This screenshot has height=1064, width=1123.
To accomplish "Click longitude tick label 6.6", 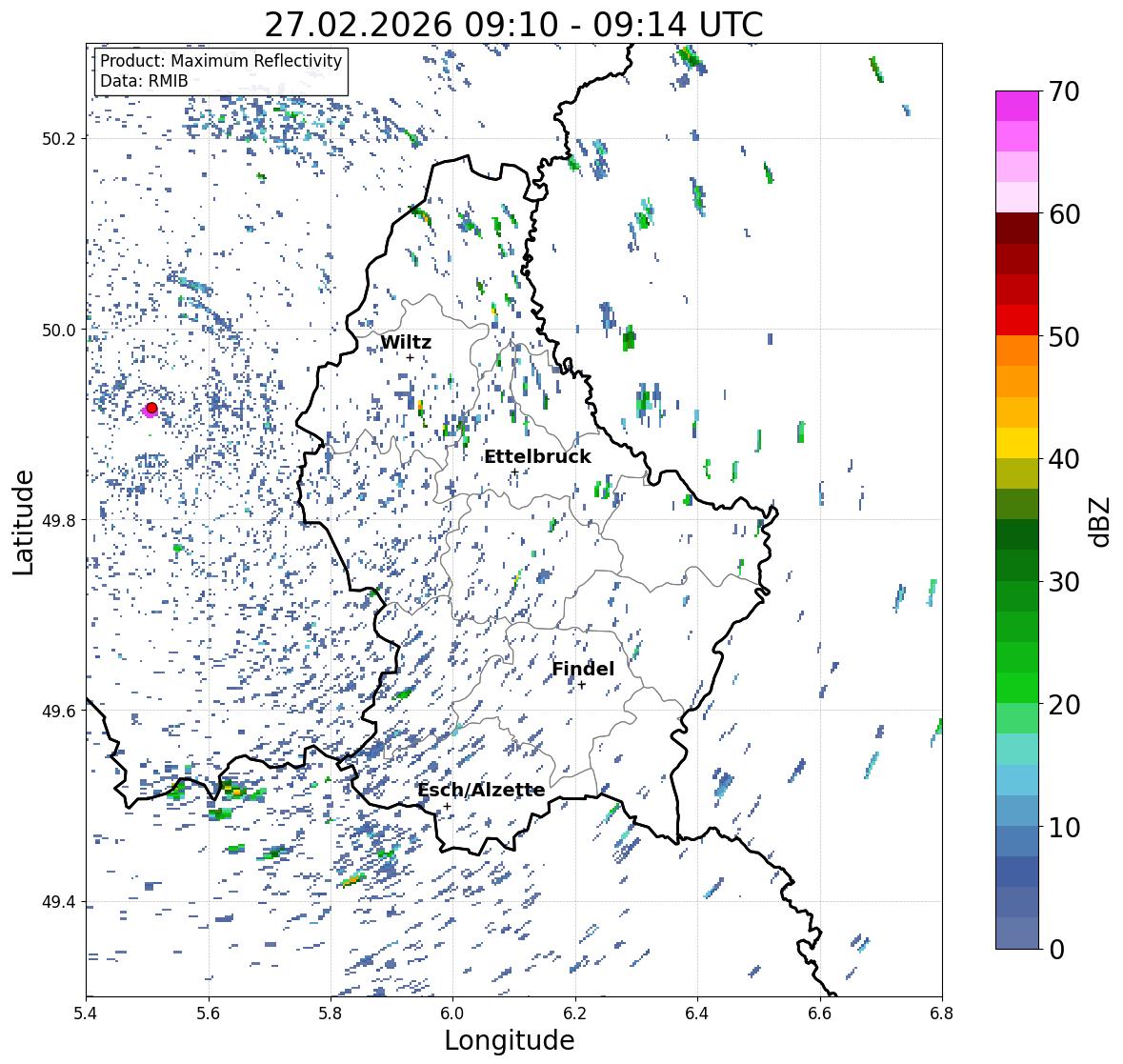I will pyautogui.click(x=820, y=1014).
